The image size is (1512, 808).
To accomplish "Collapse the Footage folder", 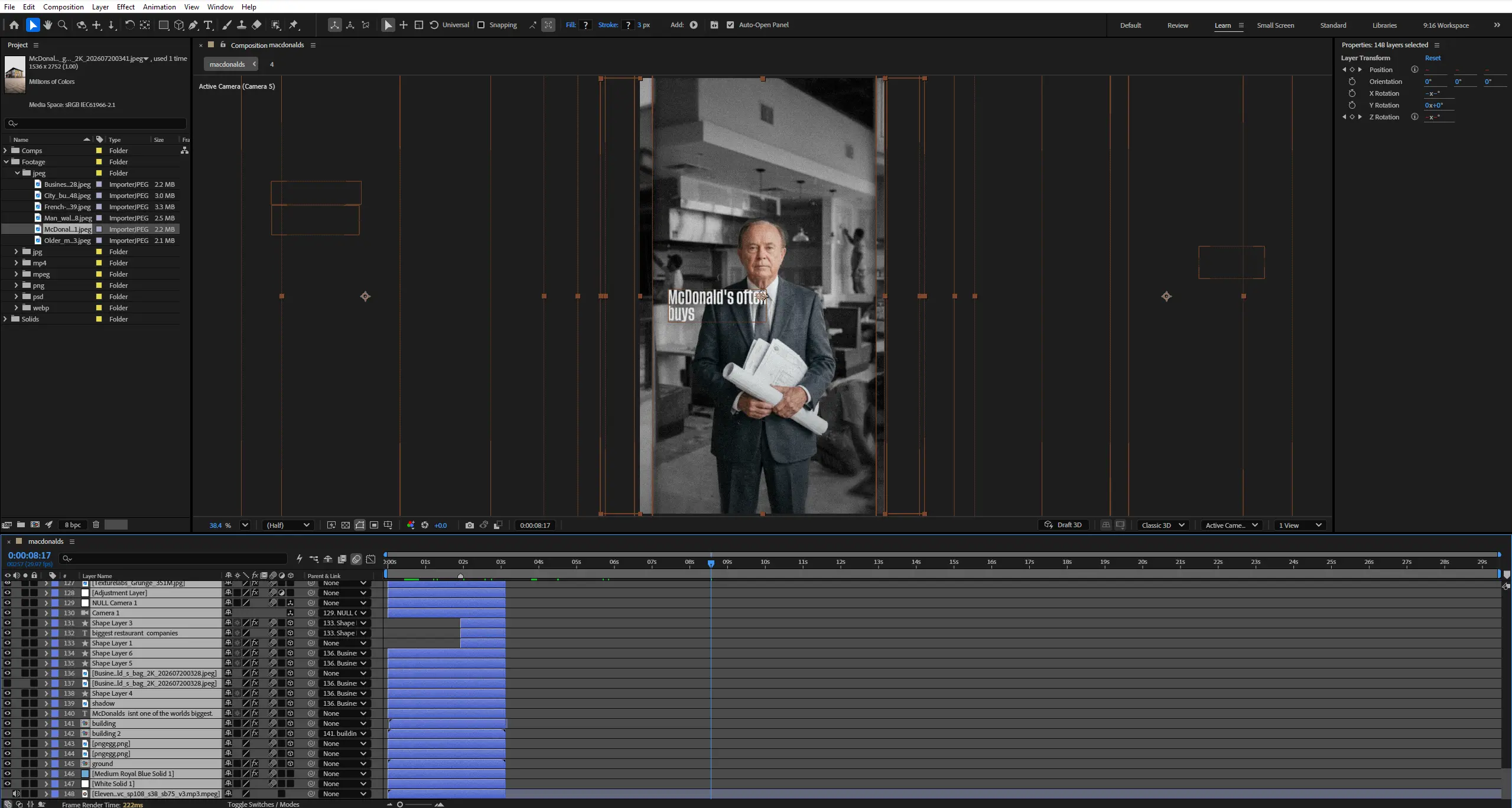I will (x=6, y=162).
